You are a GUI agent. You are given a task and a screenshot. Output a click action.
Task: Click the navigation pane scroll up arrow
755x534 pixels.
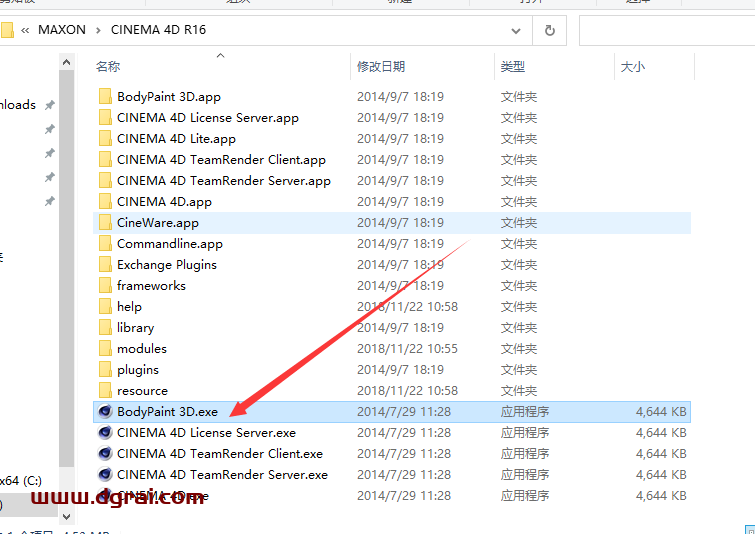[x=66, y=63]
